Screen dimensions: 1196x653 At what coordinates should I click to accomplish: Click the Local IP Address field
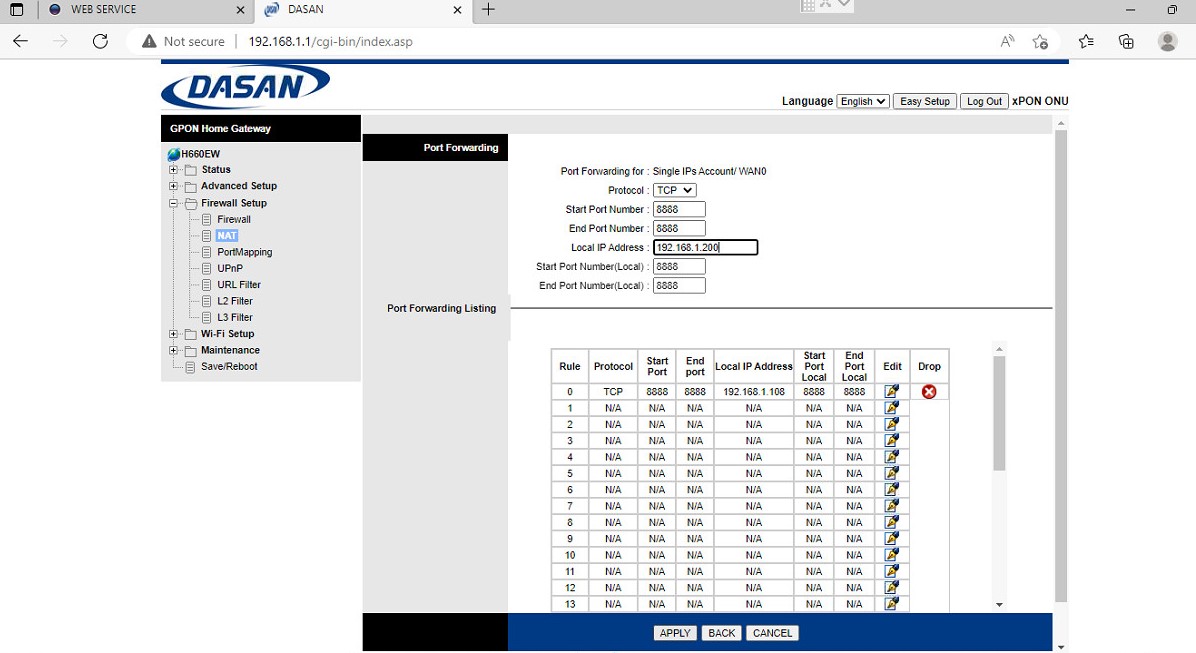[704, 247]
